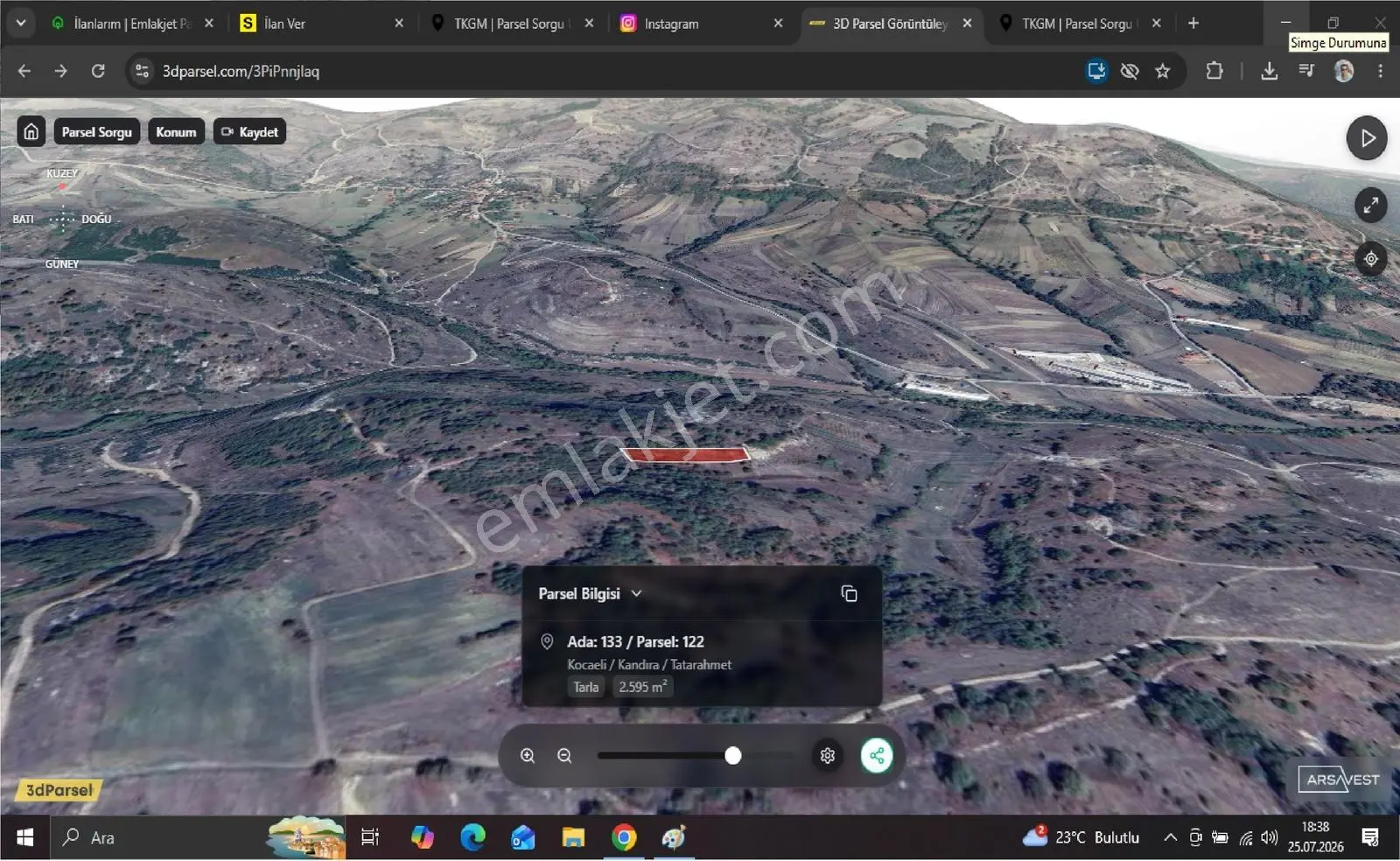1400x861 pixels.
Task: Open Chrome from the Windows taskbar
Action: [624, 838]
